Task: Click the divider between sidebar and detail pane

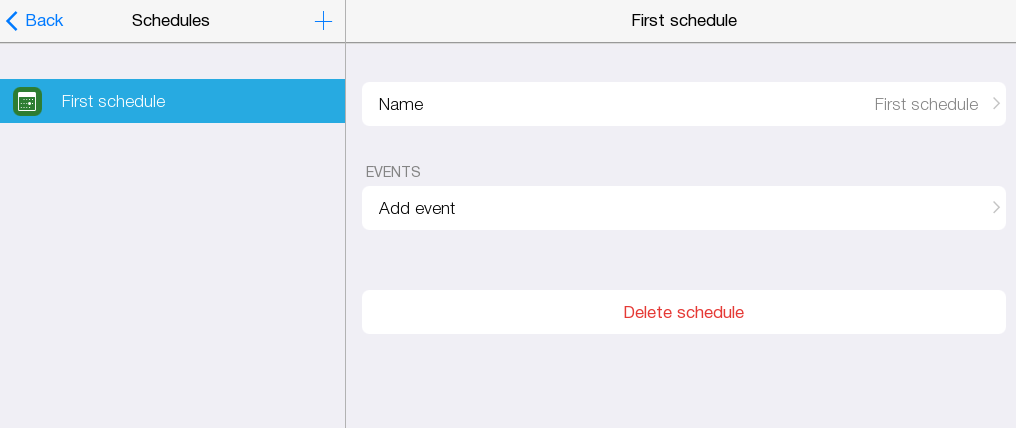Action: pyautogui.click(x=345, y=250)
